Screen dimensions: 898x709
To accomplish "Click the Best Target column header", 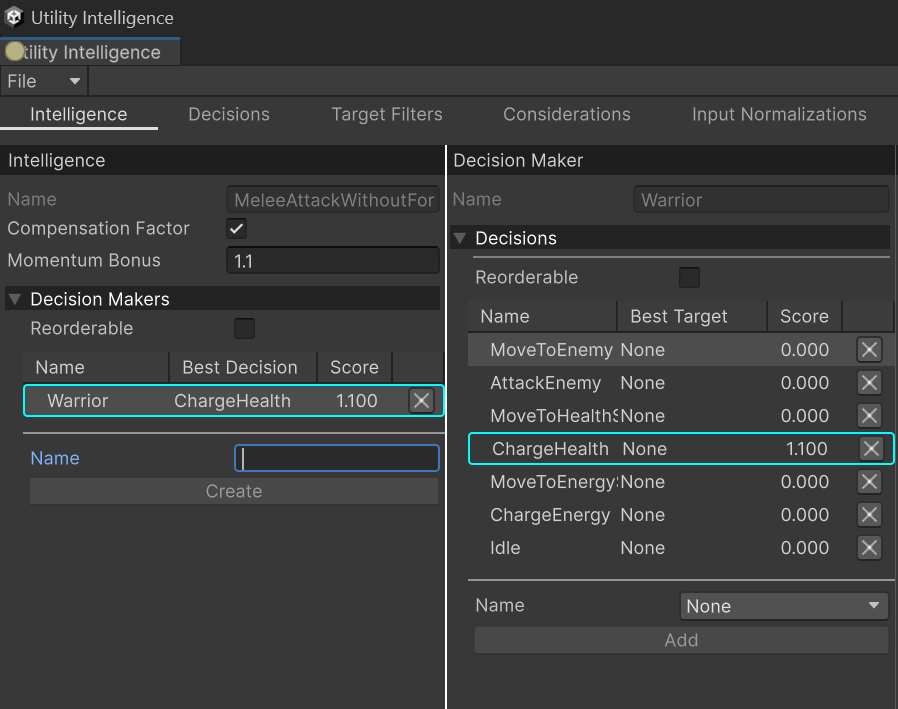I will click(692, 316).
